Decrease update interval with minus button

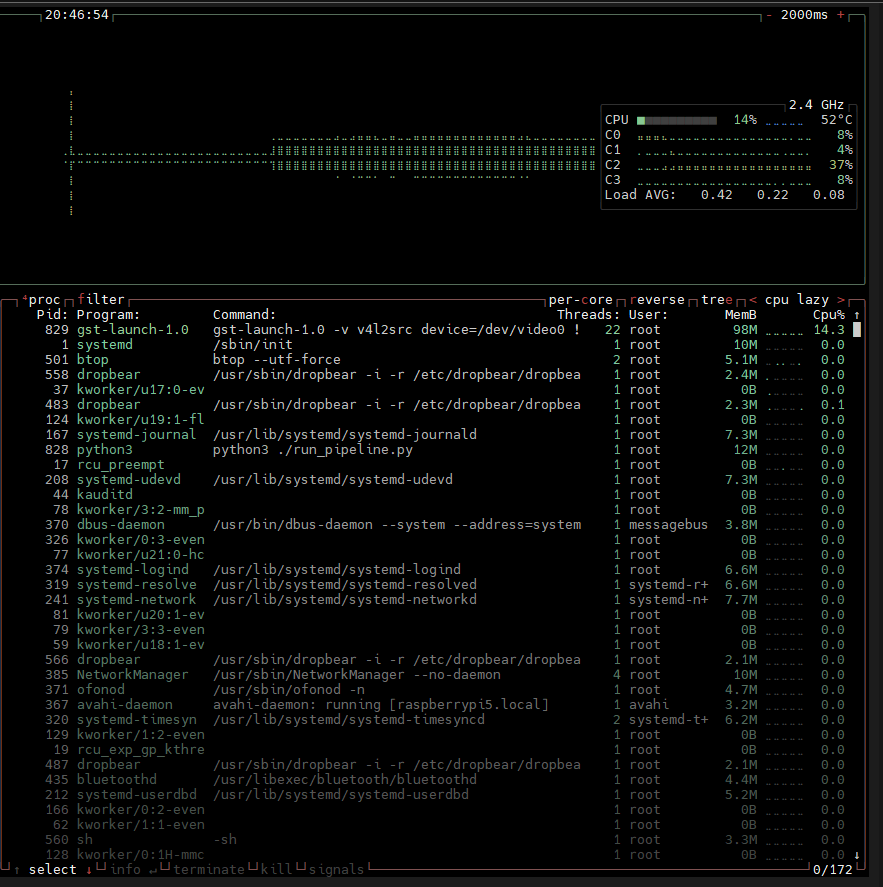pyautogui.click(x=769, y=15)
